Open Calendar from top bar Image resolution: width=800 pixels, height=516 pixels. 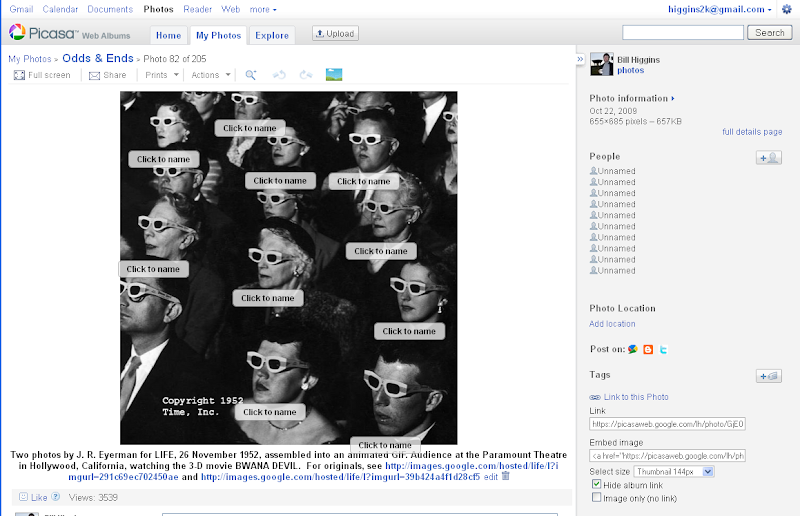[x=60, y=9]
